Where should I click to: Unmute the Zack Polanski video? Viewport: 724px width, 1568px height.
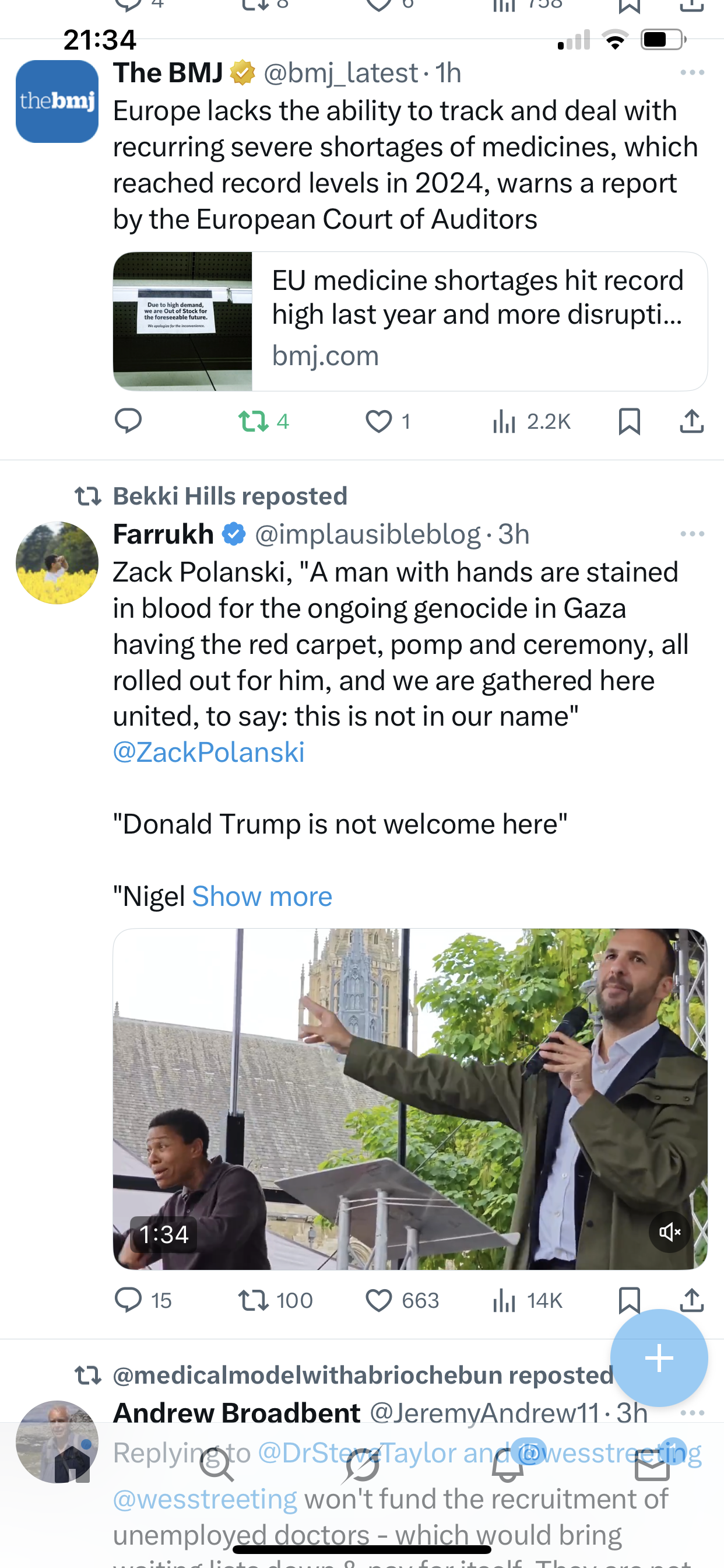pyautogui.click(x=669, y=1233)
